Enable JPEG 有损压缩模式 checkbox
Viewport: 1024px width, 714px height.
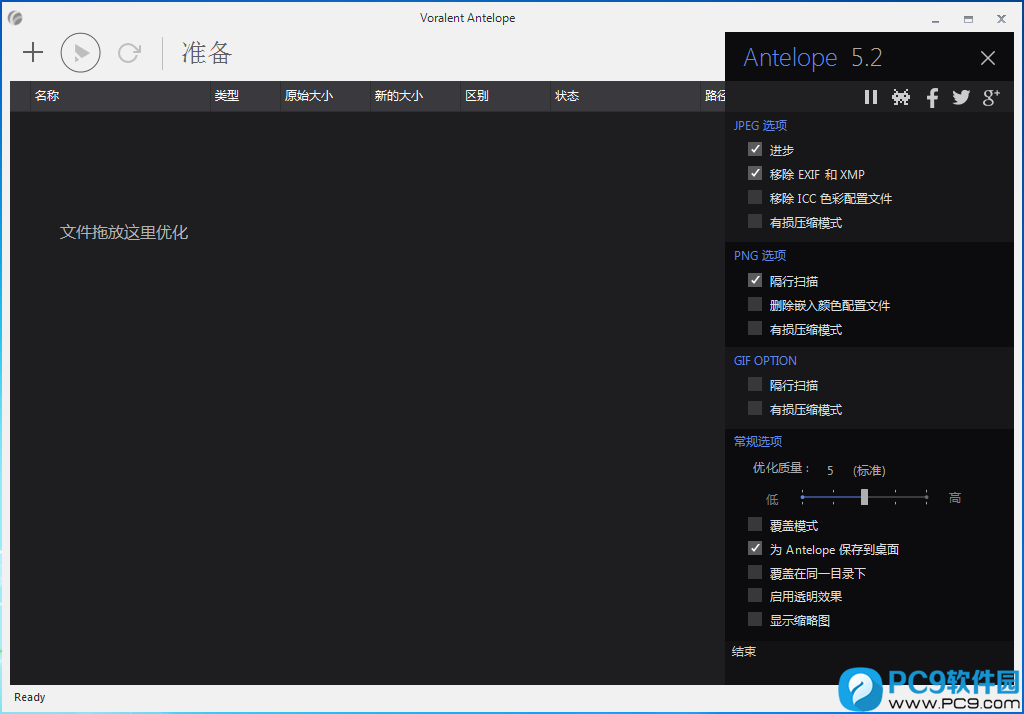[x=755, y=222]
